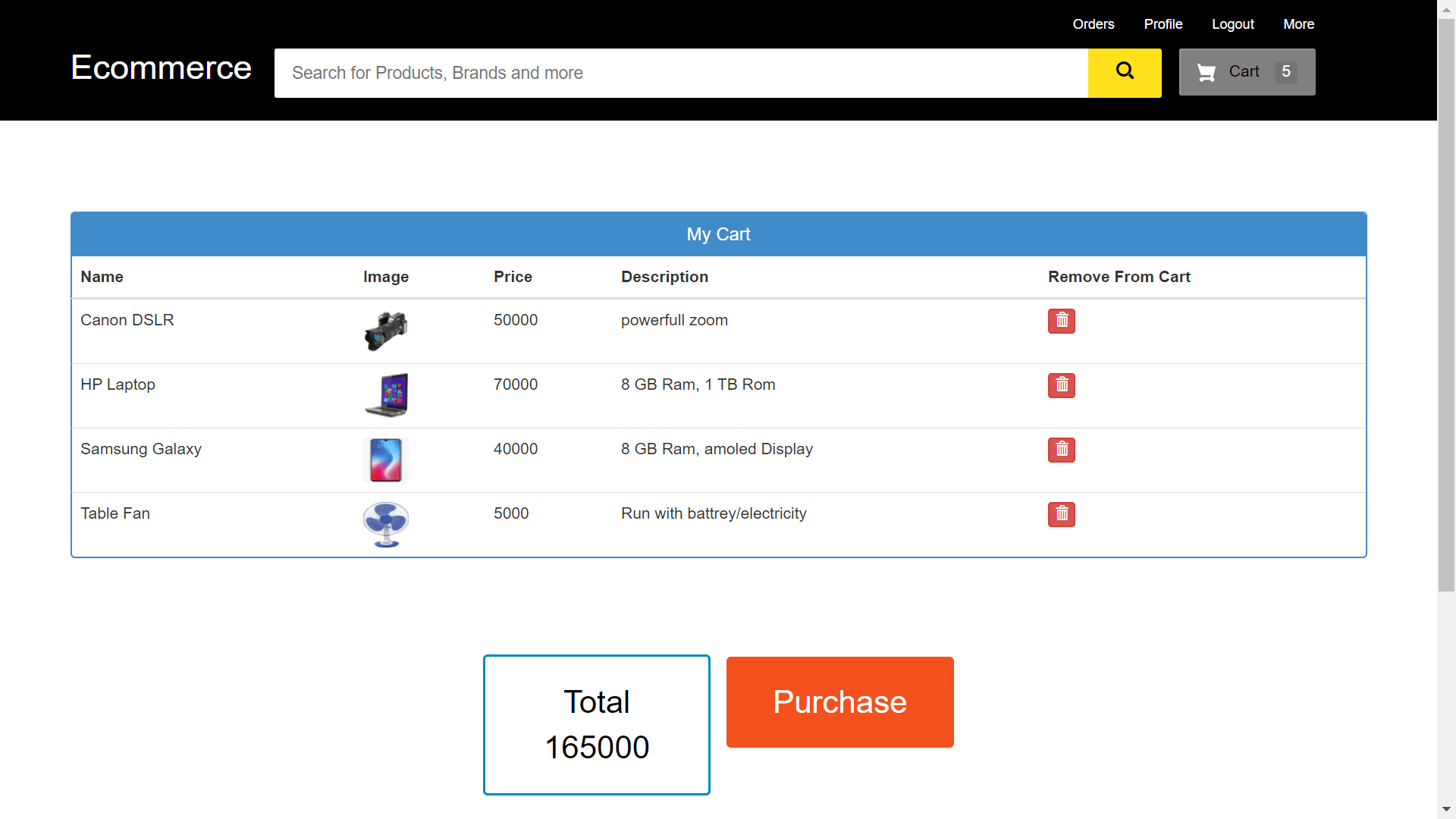Viewport: 1456px width, 819px height.
Task: Click the Orders menu item
Action: 1093,24
